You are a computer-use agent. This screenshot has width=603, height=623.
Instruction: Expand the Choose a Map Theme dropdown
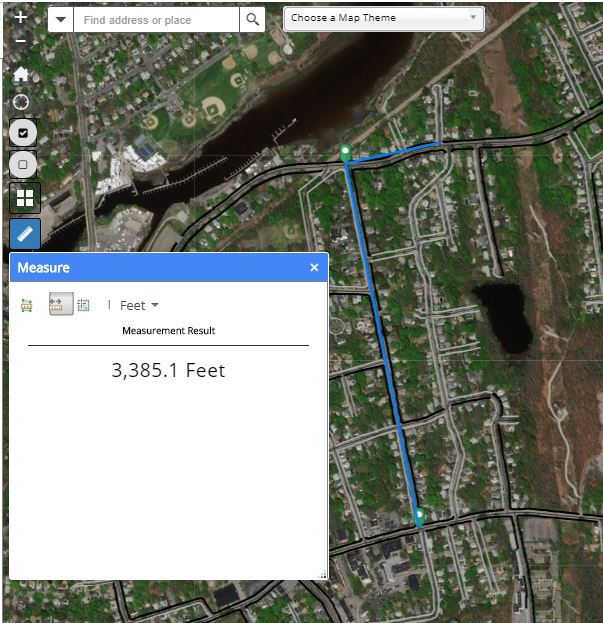[x=383, y=18]
